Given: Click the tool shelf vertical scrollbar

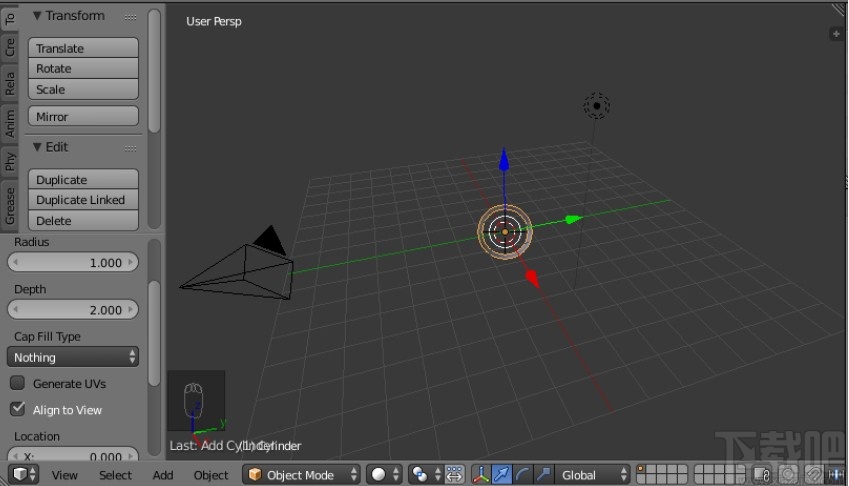Looking at the screenshot, I should pos(154,71).
